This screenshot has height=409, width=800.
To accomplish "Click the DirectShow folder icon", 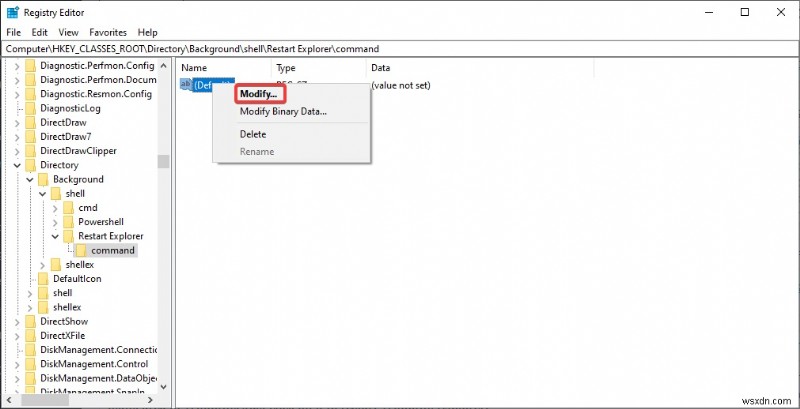I will [31, 322].
